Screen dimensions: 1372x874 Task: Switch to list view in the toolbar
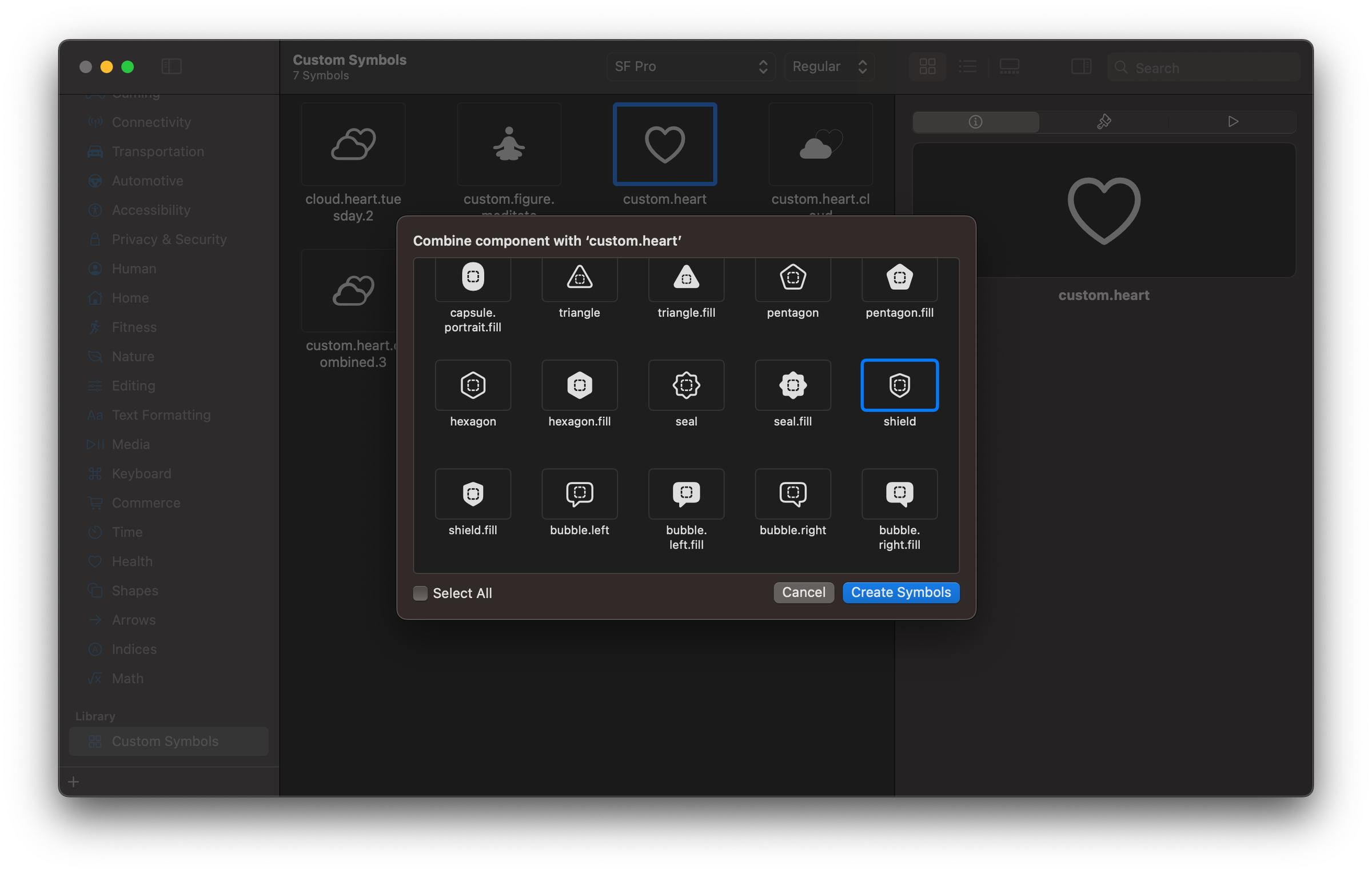click(x=967, y=66)
